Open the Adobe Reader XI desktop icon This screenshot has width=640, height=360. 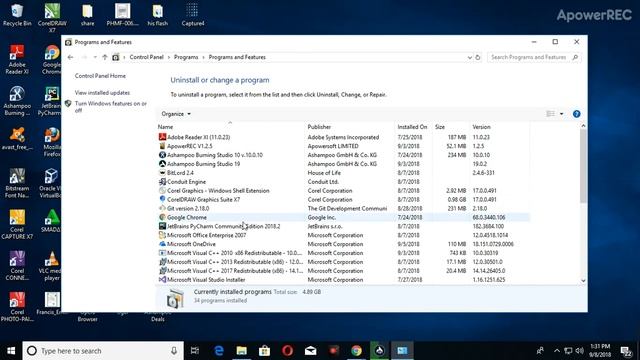coord(17,59)
